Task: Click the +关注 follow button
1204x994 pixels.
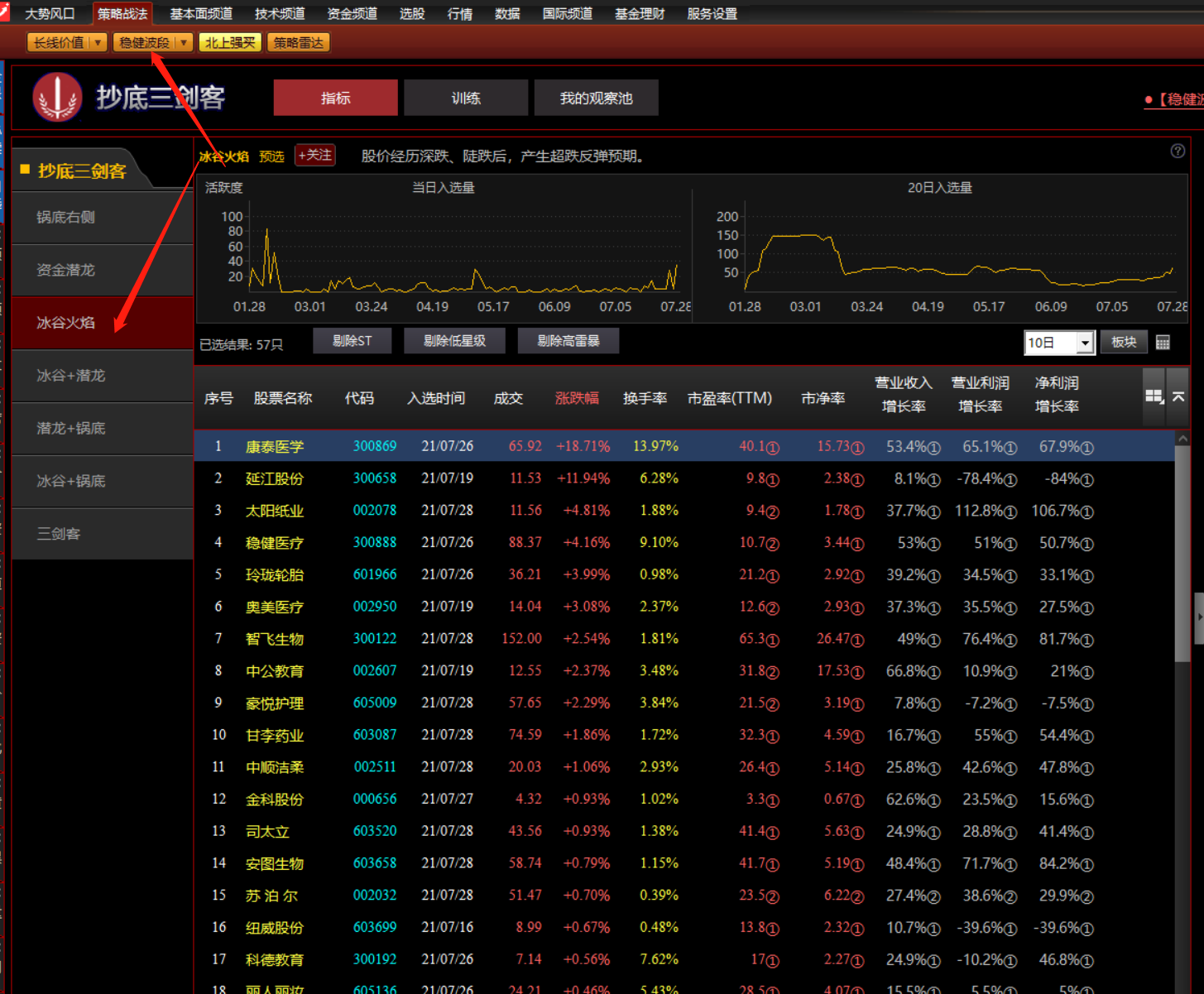Action: pos(314,156)
